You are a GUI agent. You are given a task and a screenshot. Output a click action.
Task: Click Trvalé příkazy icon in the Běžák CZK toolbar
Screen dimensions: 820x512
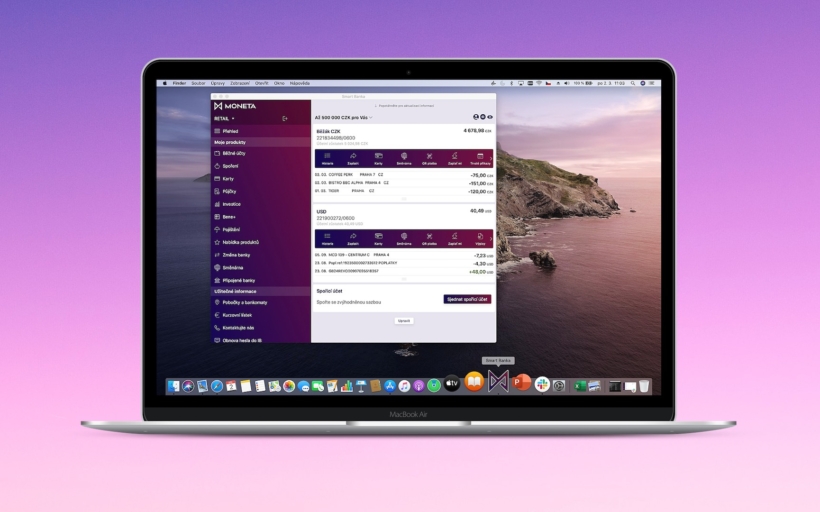(x=480, y=156)
